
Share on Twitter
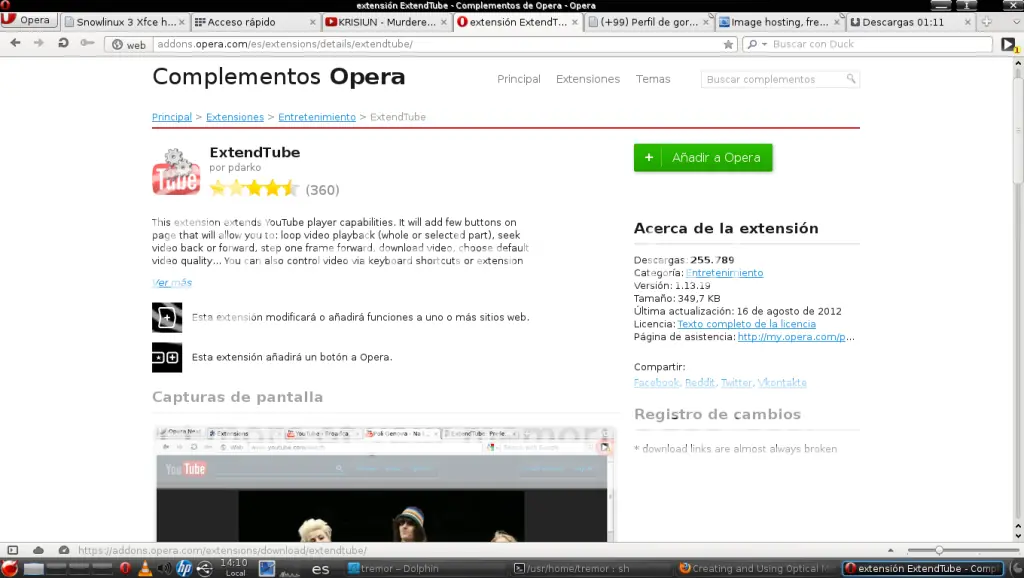736,383
